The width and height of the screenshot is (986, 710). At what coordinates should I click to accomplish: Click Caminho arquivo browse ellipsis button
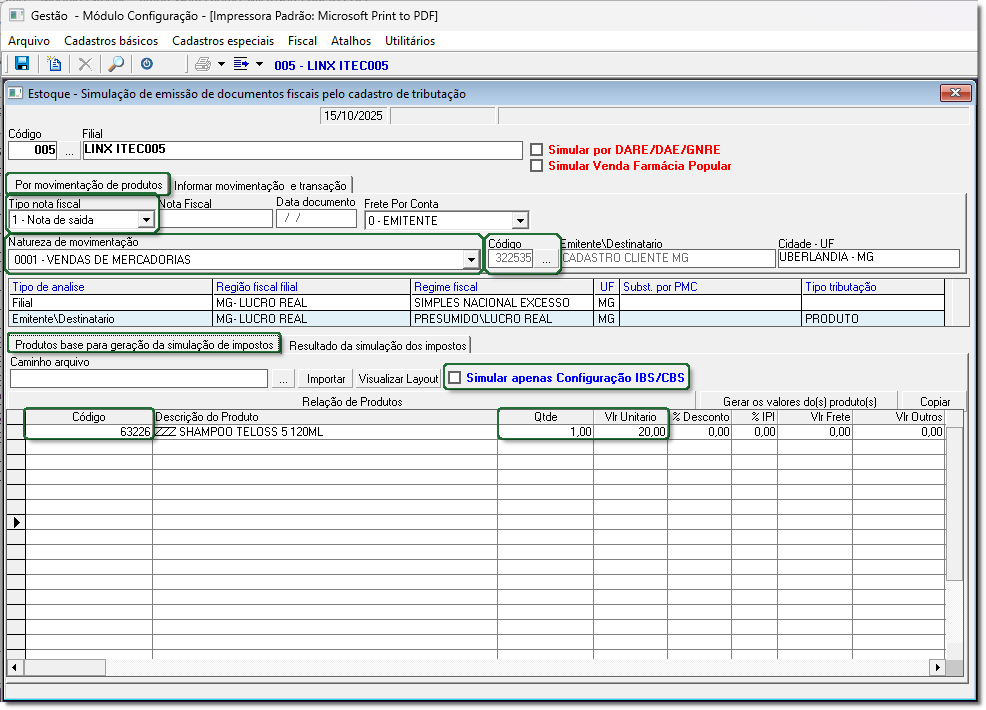(x=284, y=379)
